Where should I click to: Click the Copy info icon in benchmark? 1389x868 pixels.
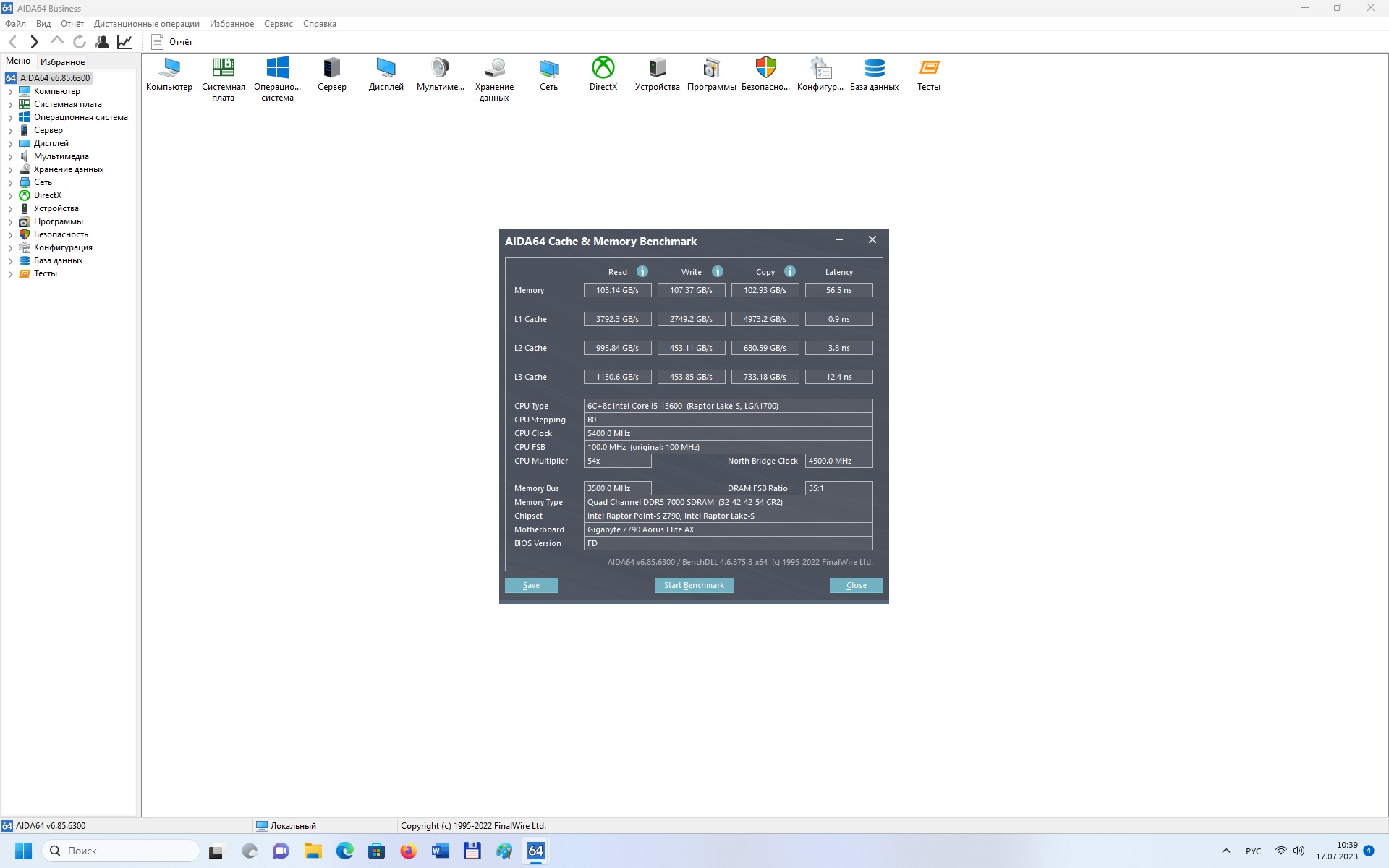pyautogui.click(x=790, y=272)
